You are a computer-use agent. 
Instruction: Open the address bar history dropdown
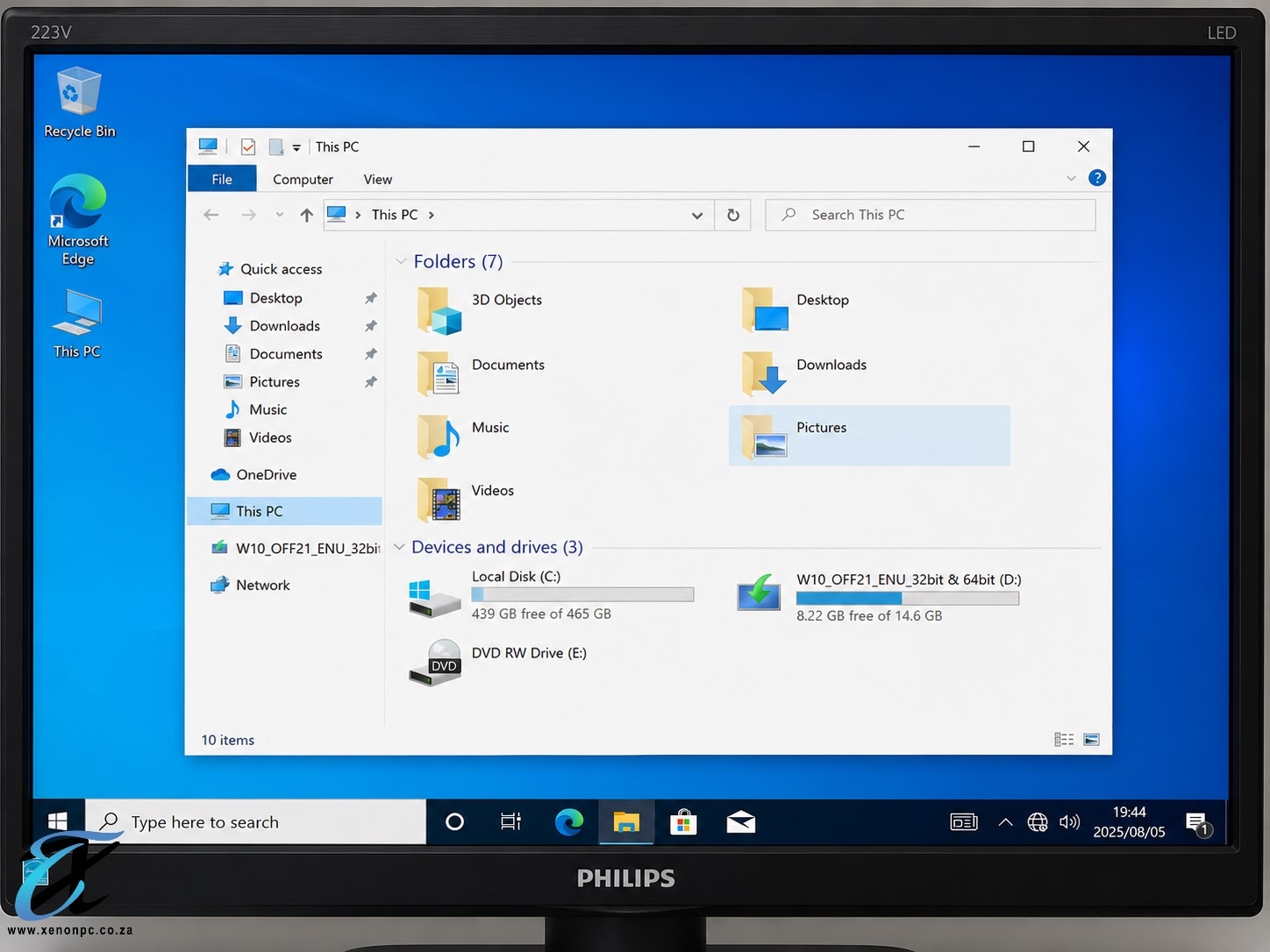(696, 215)
